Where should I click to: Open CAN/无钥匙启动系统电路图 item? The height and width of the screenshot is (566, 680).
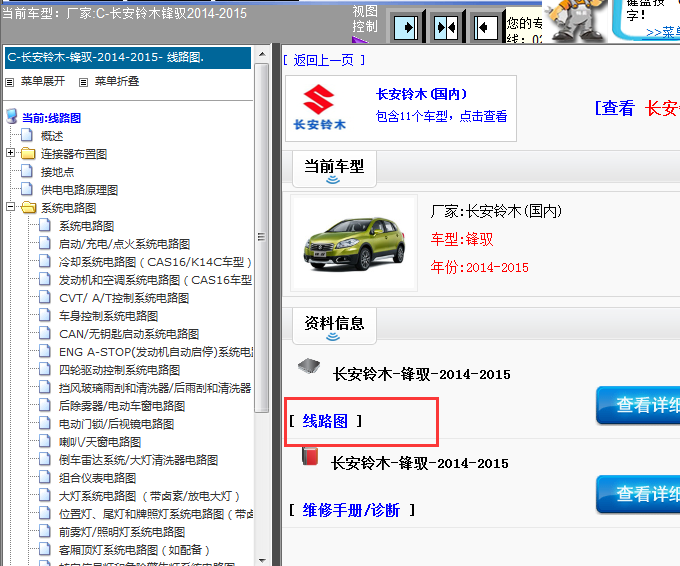coord(129,334)
